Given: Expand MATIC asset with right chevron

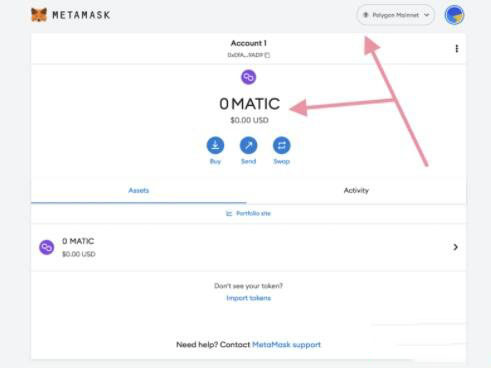Looking at the screenshot, I should [x=455, y=247].
